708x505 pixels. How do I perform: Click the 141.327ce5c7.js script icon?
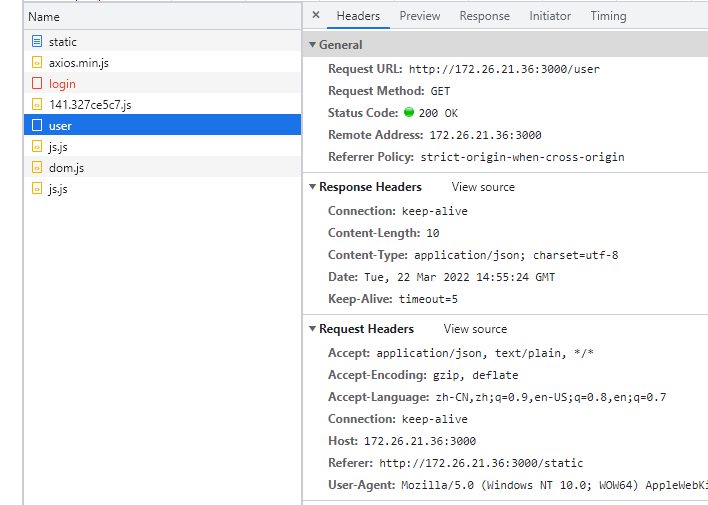37,105
